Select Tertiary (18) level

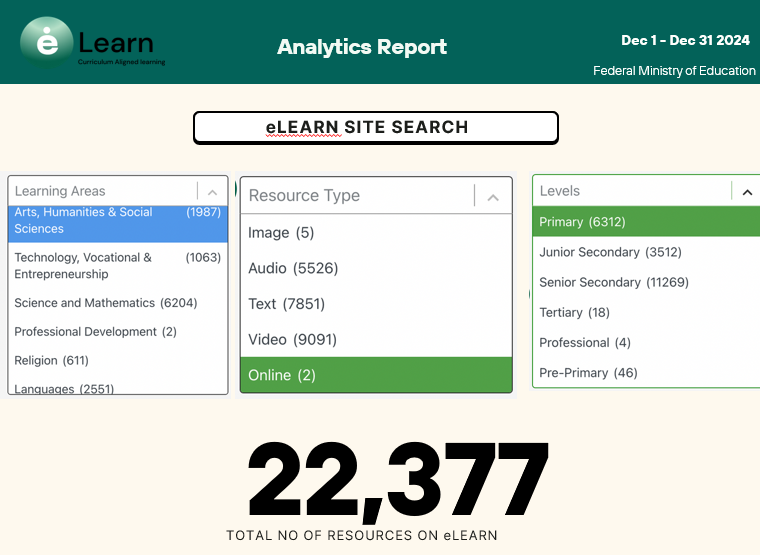coord(646,312)
